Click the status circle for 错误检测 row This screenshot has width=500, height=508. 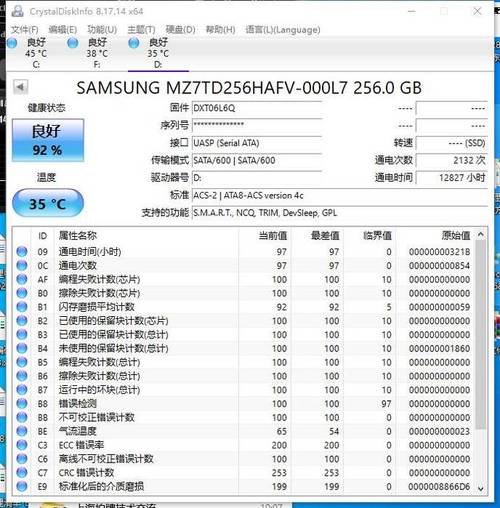click(22, 404)
